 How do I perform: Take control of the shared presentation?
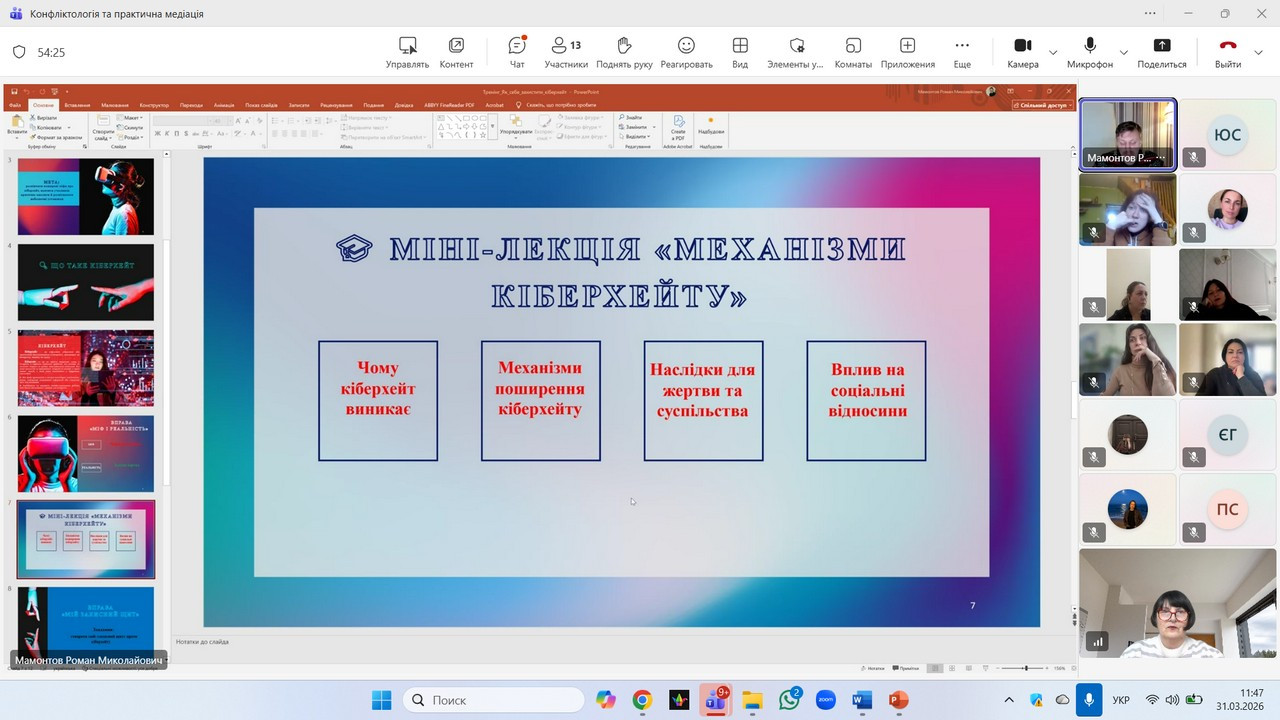pos(407,52)
